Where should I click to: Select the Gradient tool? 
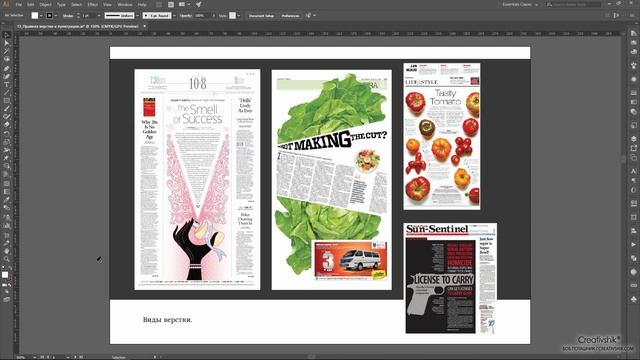7,191
